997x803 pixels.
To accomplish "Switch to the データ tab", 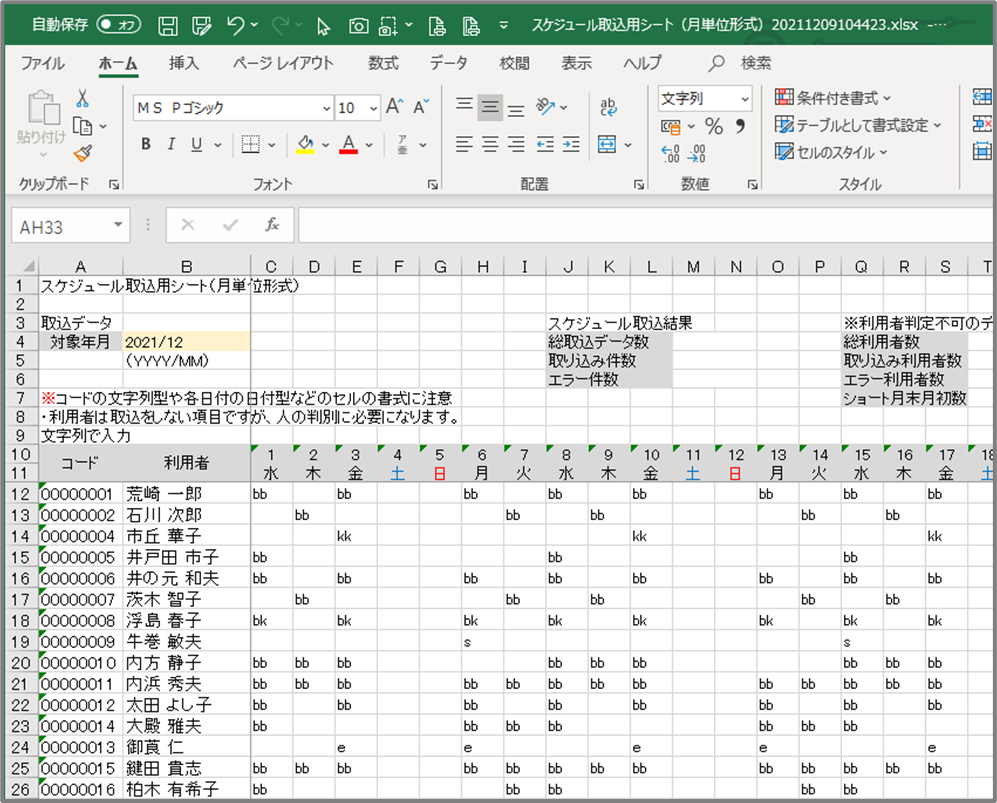I will [448, 63].
